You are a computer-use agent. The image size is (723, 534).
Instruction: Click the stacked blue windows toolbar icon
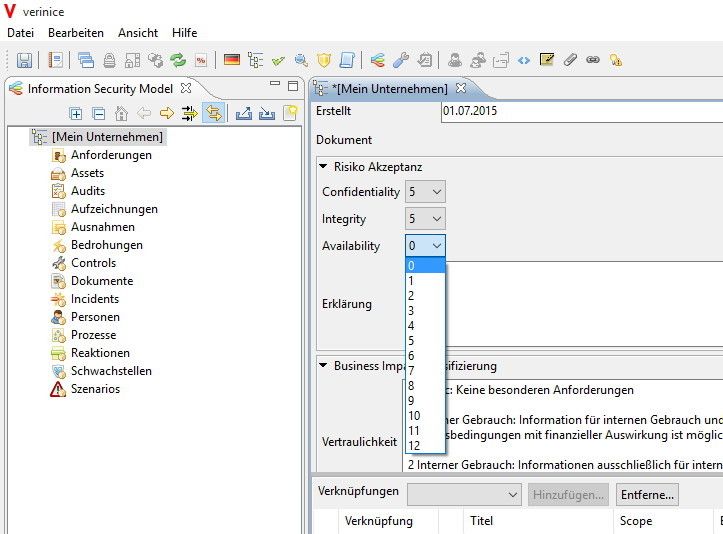pos(86,60)
